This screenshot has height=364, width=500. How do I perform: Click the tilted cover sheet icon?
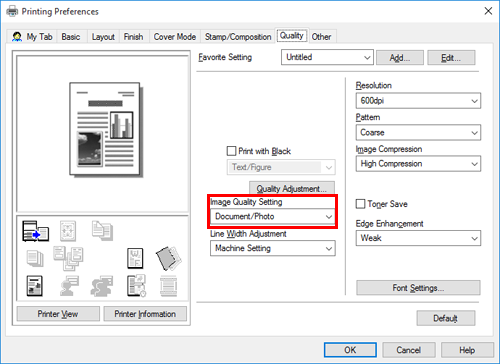pos(169,258)
